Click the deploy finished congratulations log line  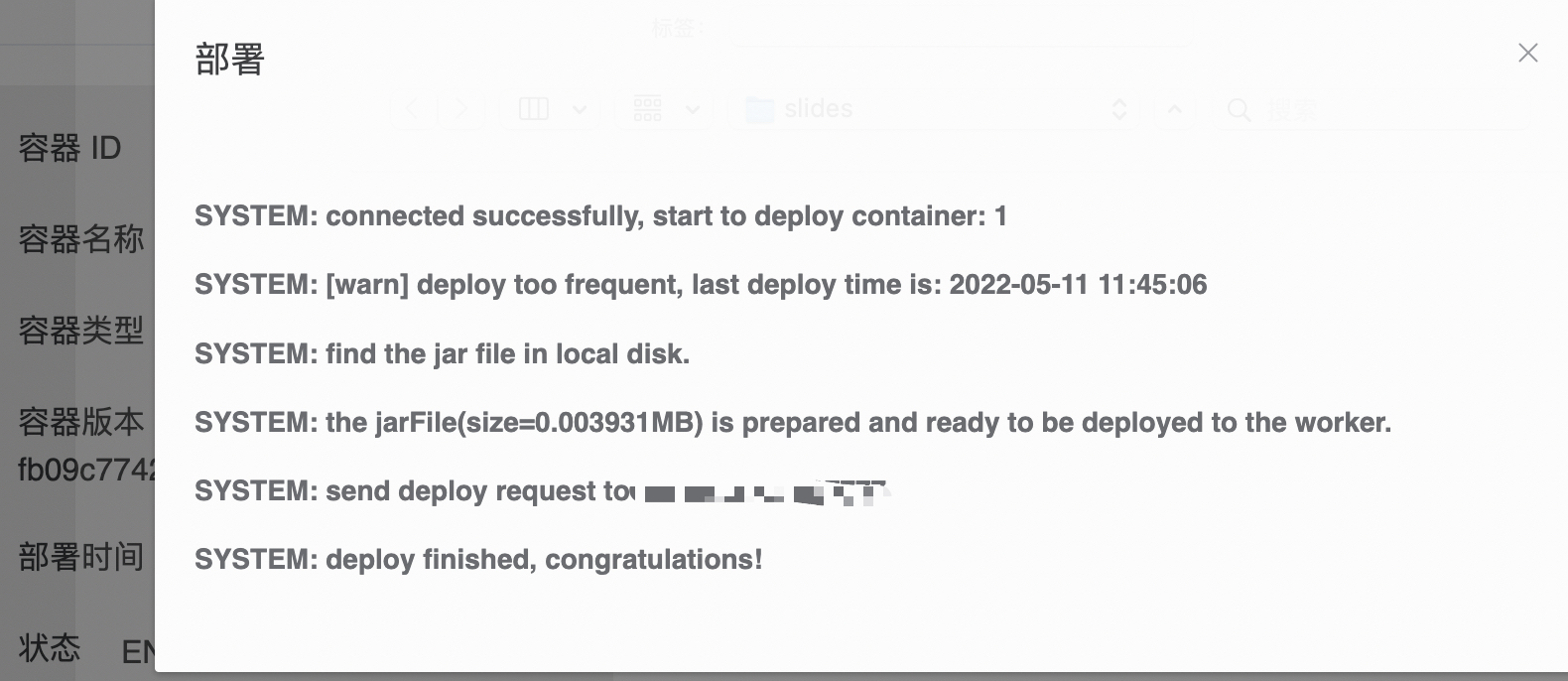click(x=478, y=560)
